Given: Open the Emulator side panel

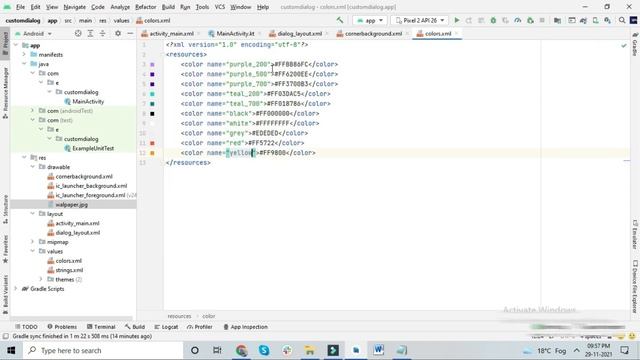Looking at the screenshot, I should 635,235.
